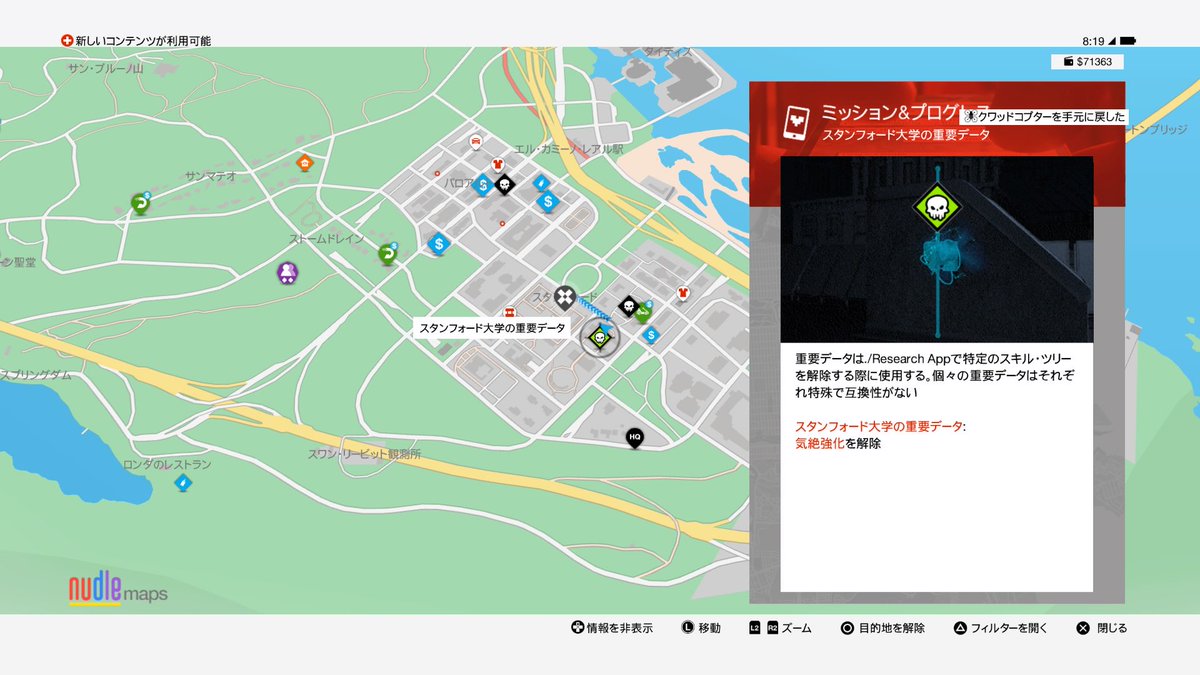Screen dimensions: 1200x675
Task: Click the black HQ map marker
Action: (x=634, y=438)
